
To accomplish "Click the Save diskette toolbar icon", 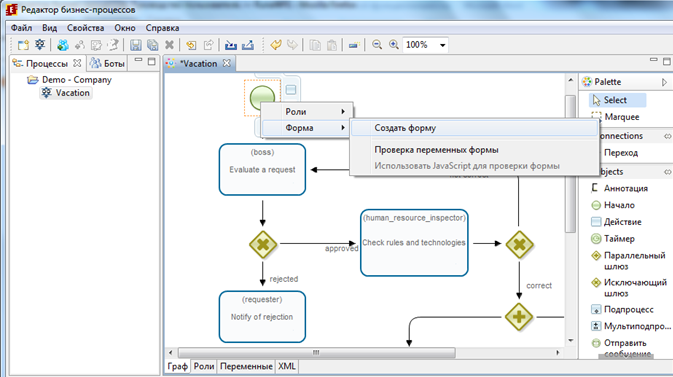I will point(136,45).
